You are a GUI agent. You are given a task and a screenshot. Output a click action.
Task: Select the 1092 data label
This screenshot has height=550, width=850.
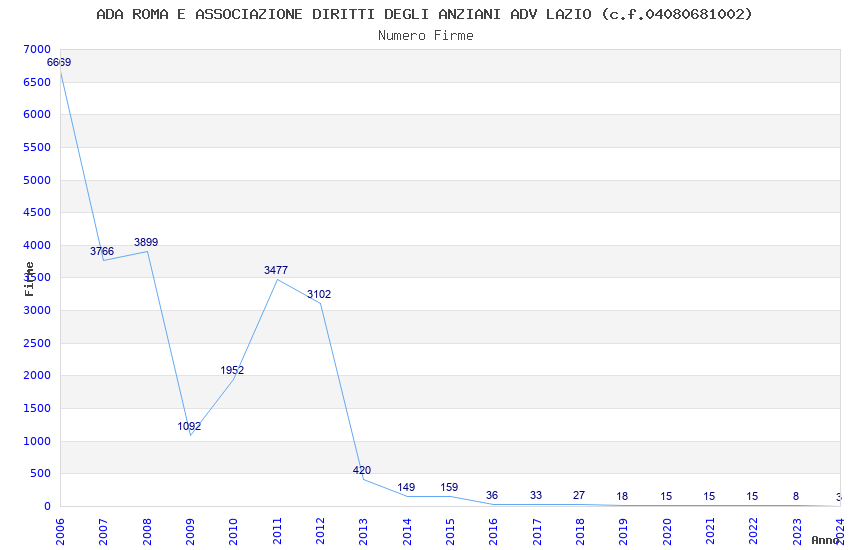pyautogui.click(x=189, y=426)
